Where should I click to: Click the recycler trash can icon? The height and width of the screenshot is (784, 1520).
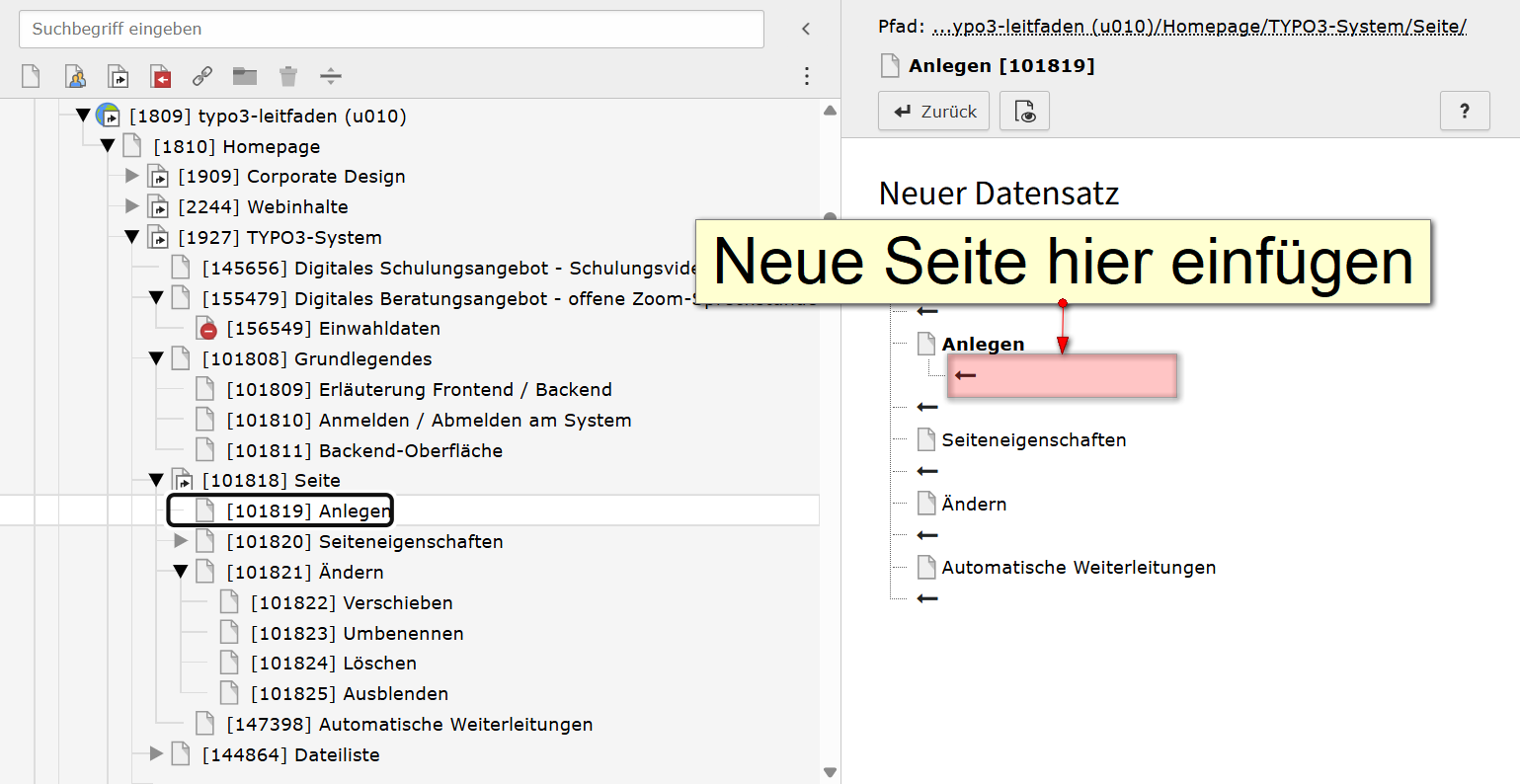tap(288, 76)
